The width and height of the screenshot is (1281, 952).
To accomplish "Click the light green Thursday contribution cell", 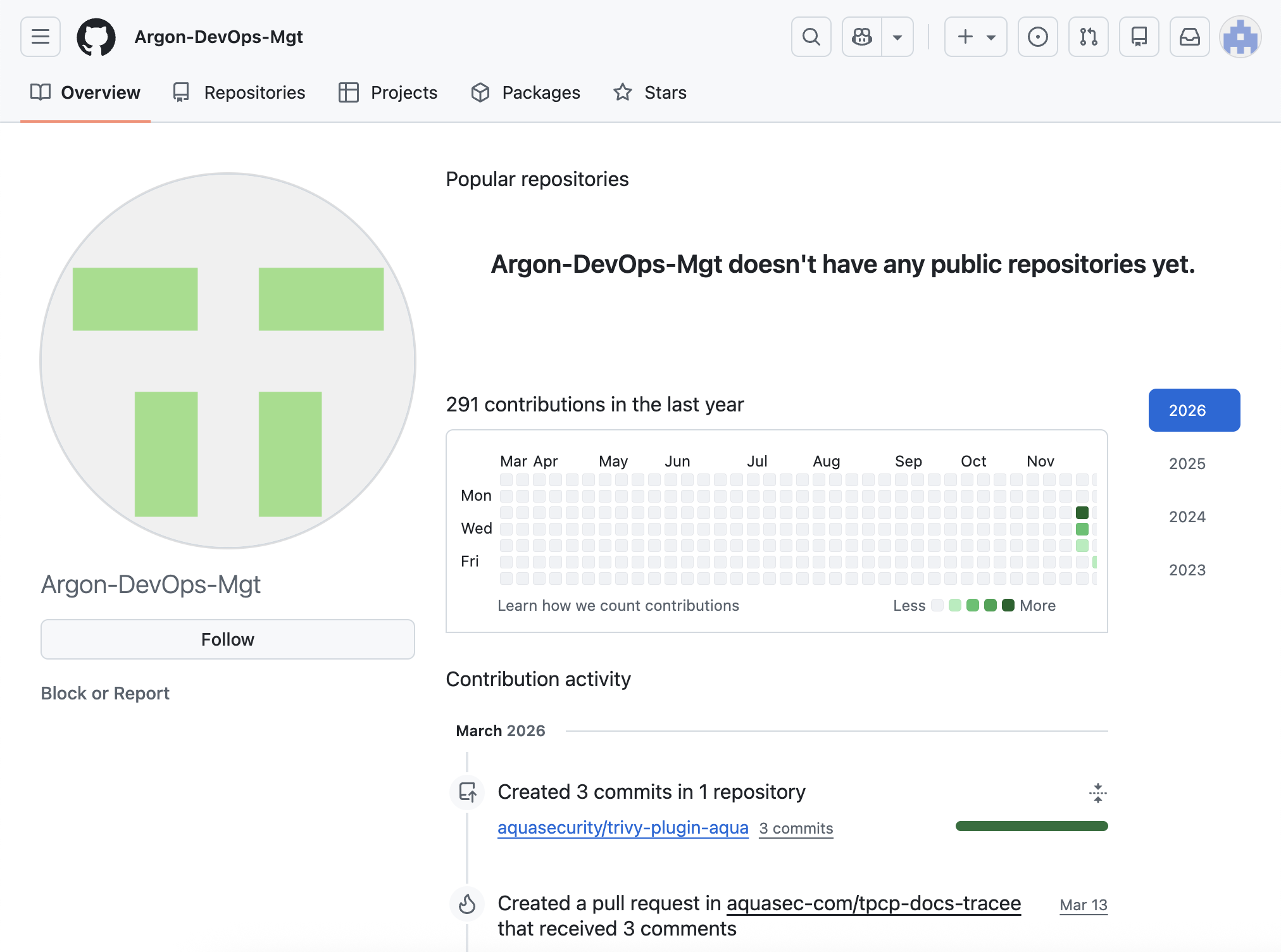I will point(1082,546).
